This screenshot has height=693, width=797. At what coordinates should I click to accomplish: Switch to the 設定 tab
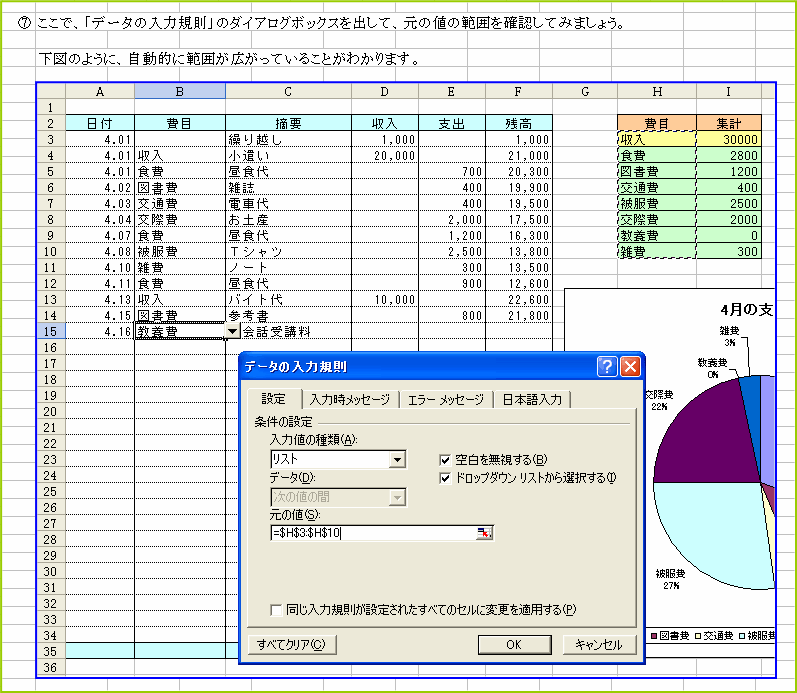tap(273, 399)
